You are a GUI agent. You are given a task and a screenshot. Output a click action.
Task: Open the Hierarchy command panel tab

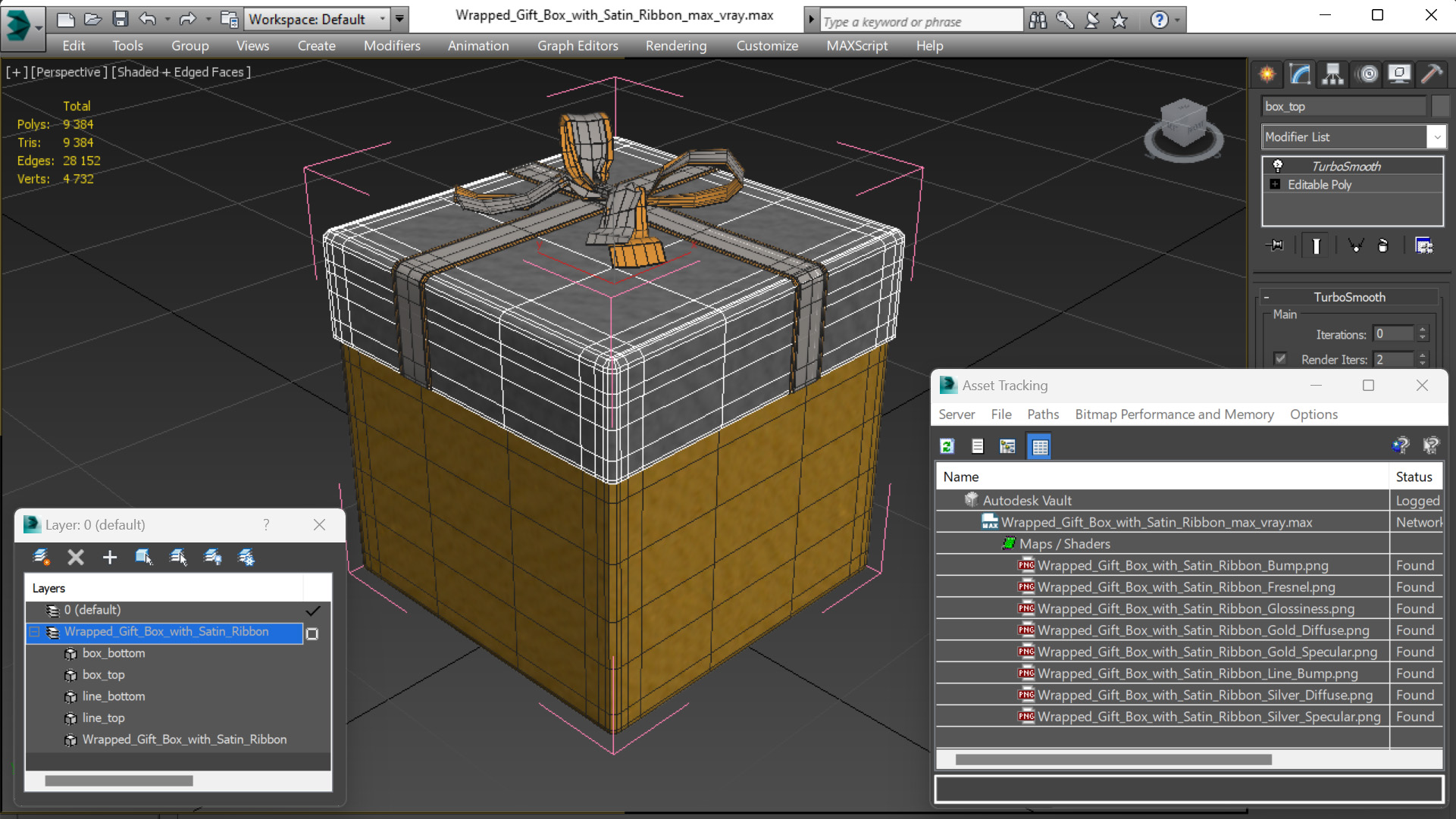(1332, 73)
